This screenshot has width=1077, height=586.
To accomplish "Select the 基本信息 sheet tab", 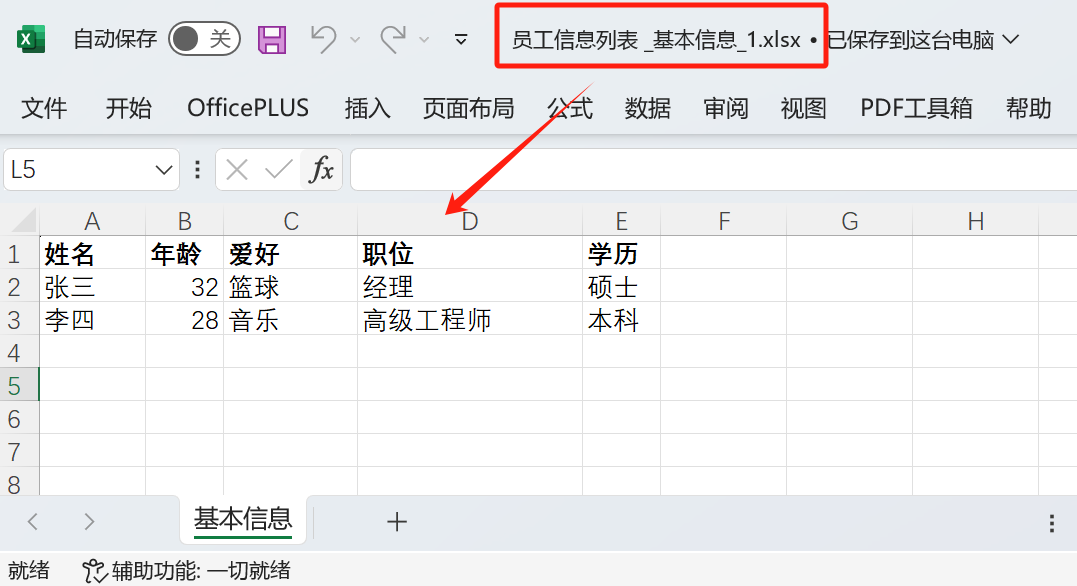I will click(x=242, y=521).
